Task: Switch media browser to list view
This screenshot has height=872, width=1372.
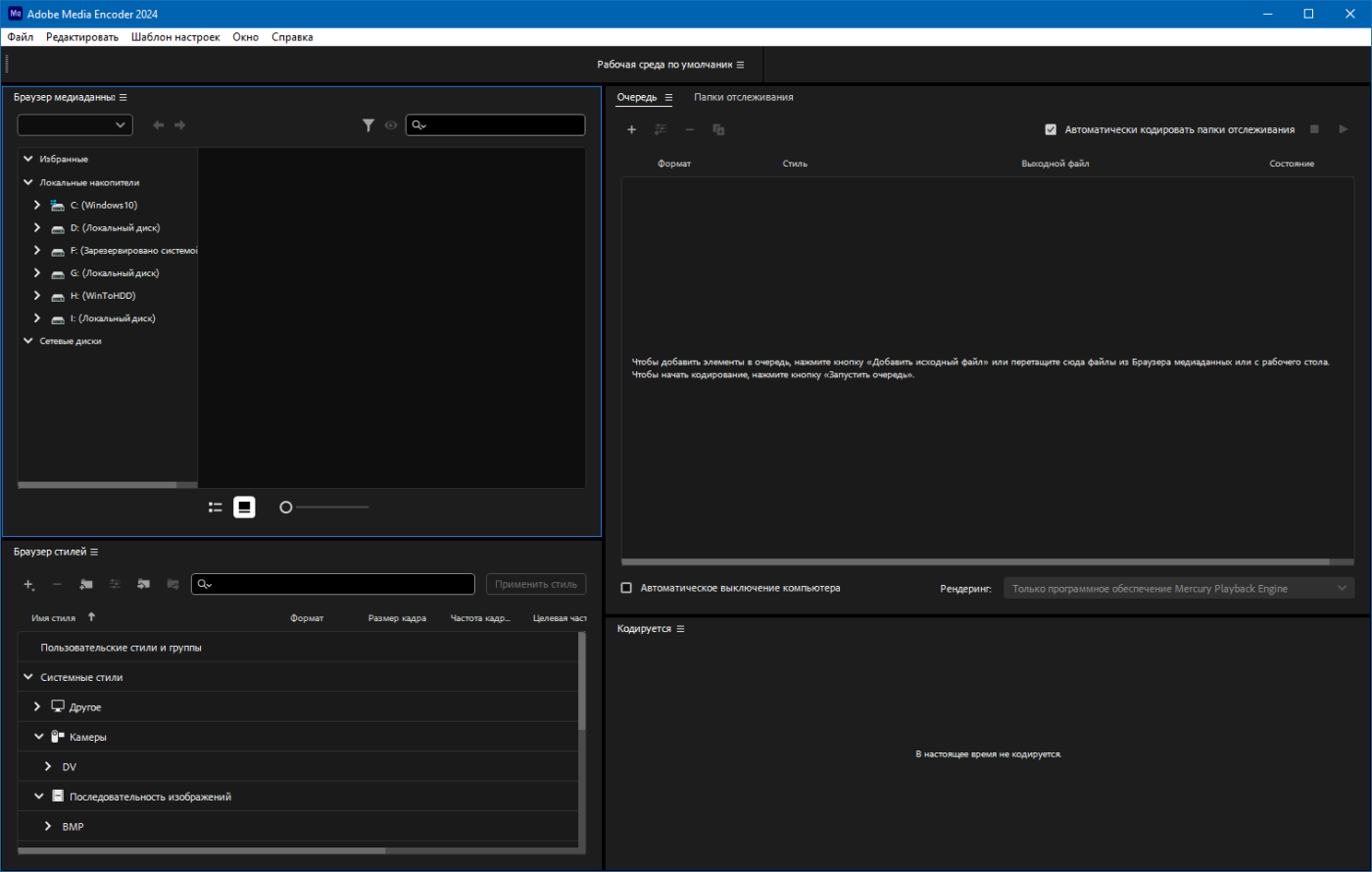Action: 216,508
